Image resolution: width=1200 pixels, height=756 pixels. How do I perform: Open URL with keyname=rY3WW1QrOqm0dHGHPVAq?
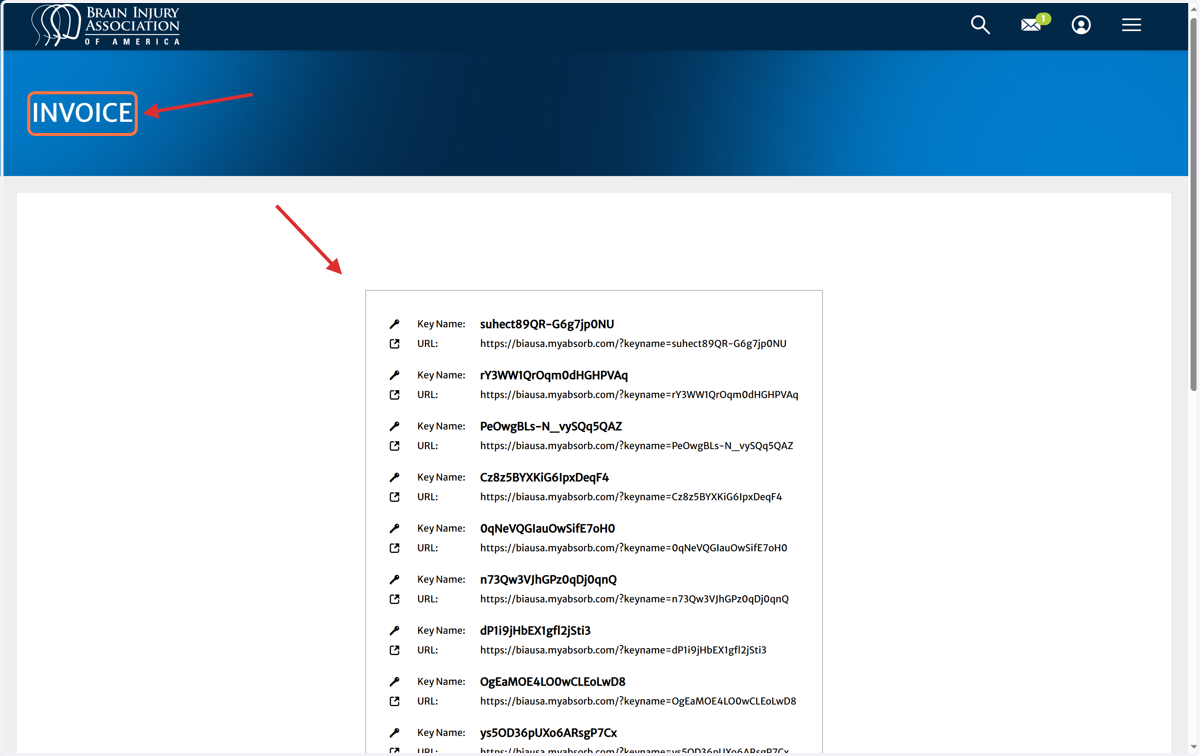[639, 394]
